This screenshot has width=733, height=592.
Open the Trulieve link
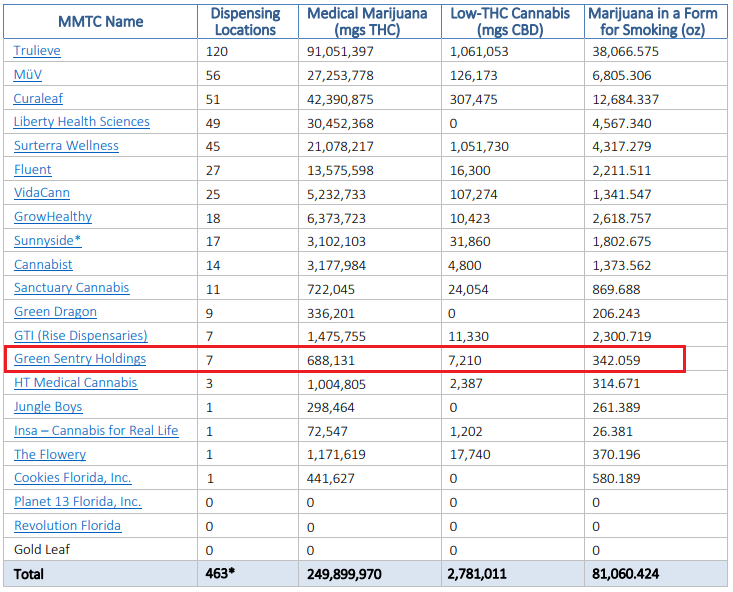pos(37,51)
